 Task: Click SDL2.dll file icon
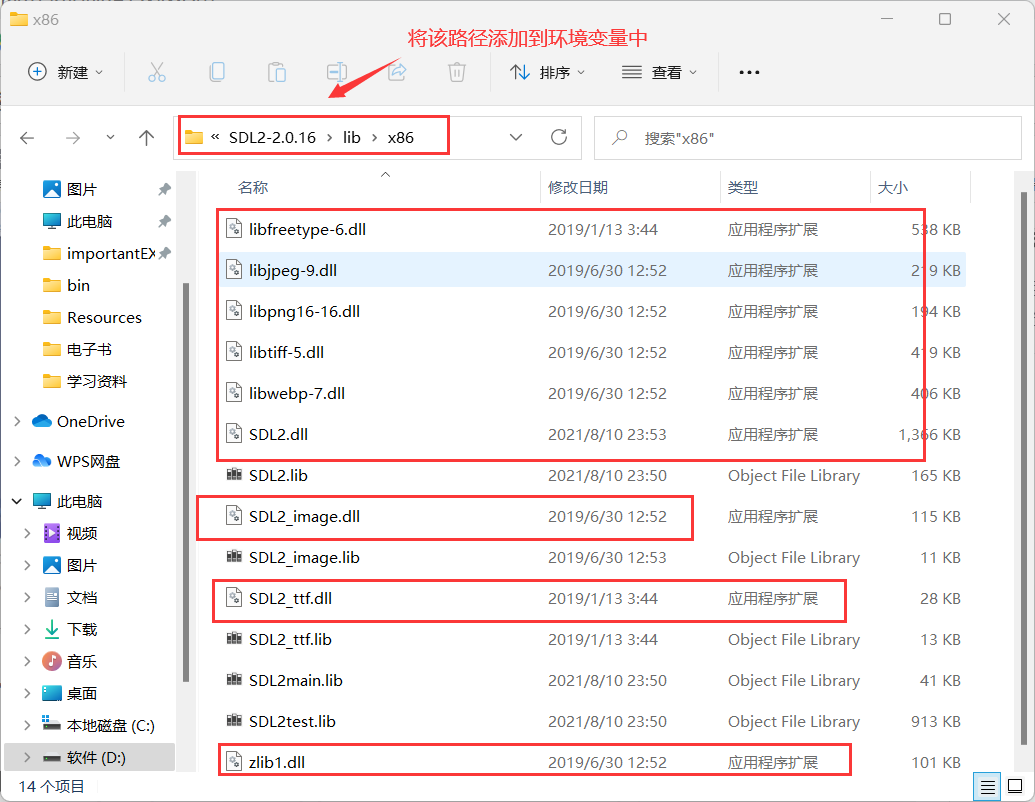234,434
